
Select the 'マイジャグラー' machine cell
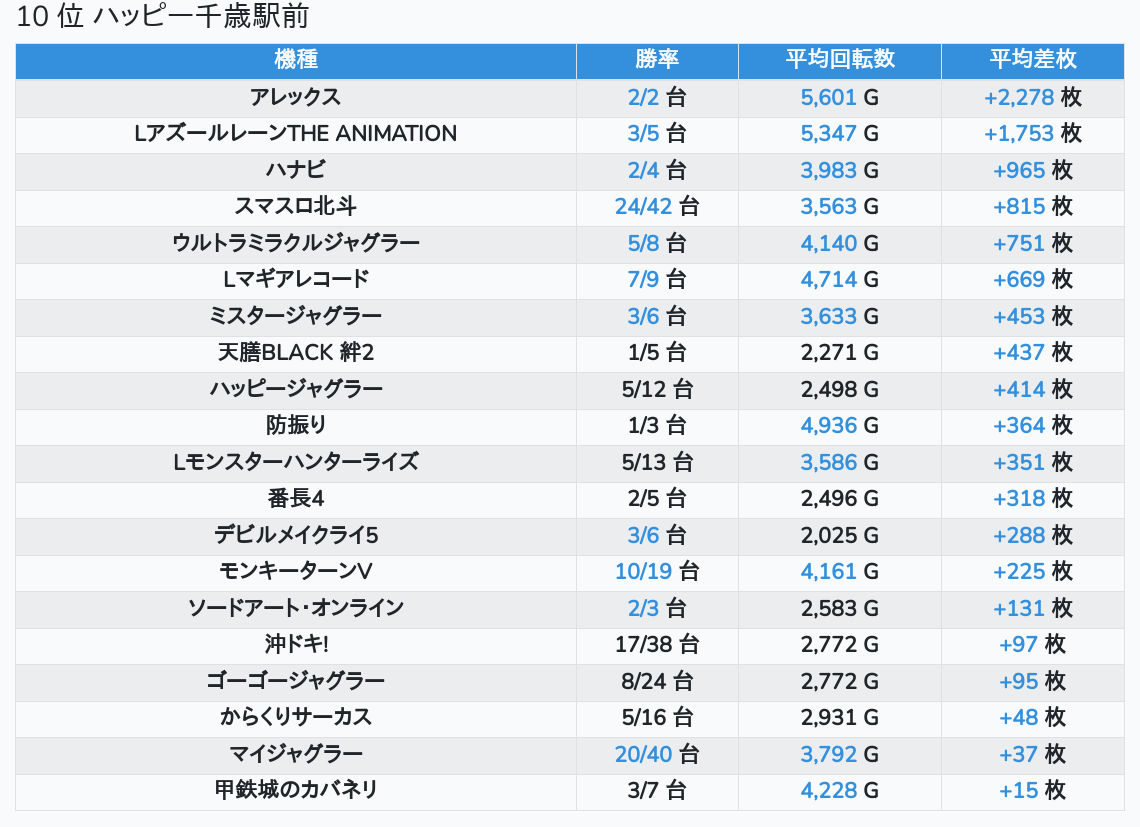pyautogui.click(x=296, y=754)
